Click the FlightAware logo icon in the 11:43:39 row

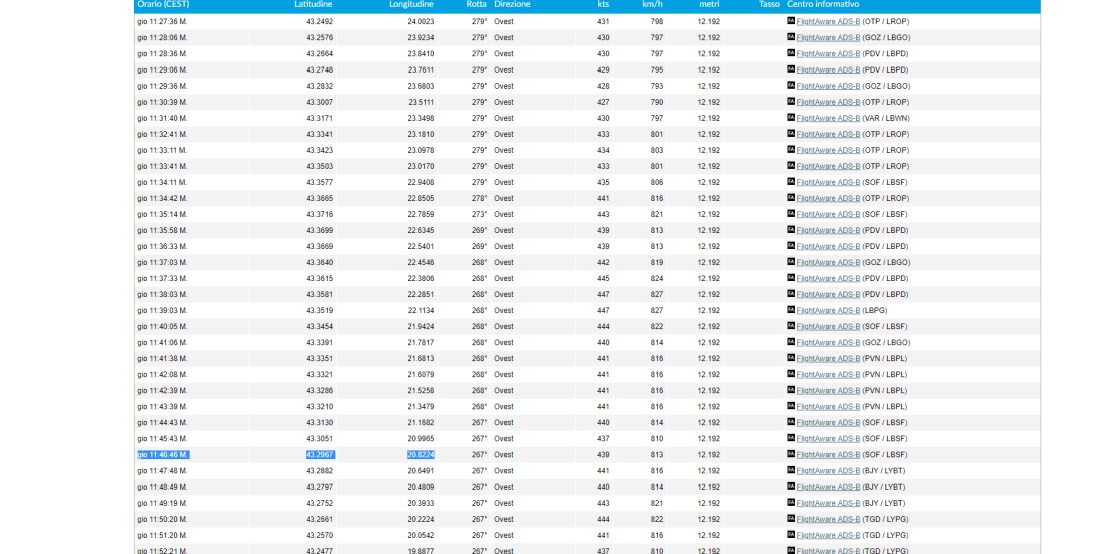click(791, 407)
